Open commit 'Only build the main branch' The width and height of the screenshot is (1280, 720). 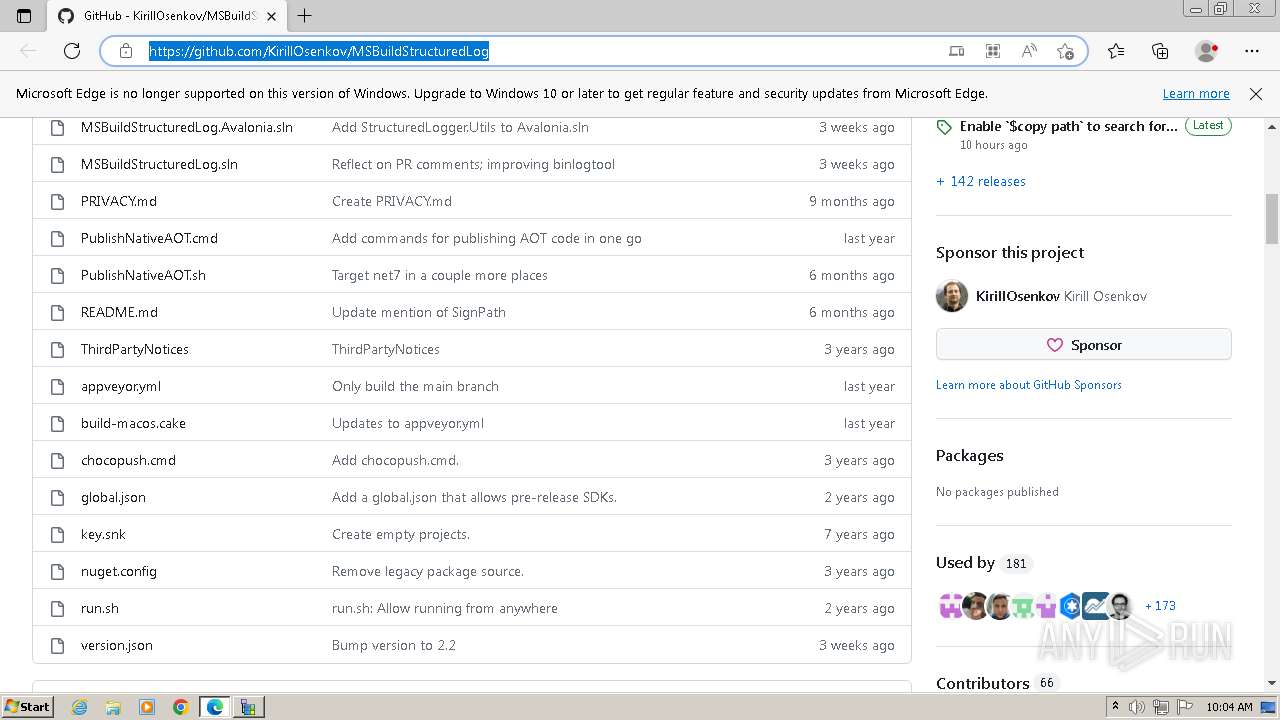click(415, 386)
